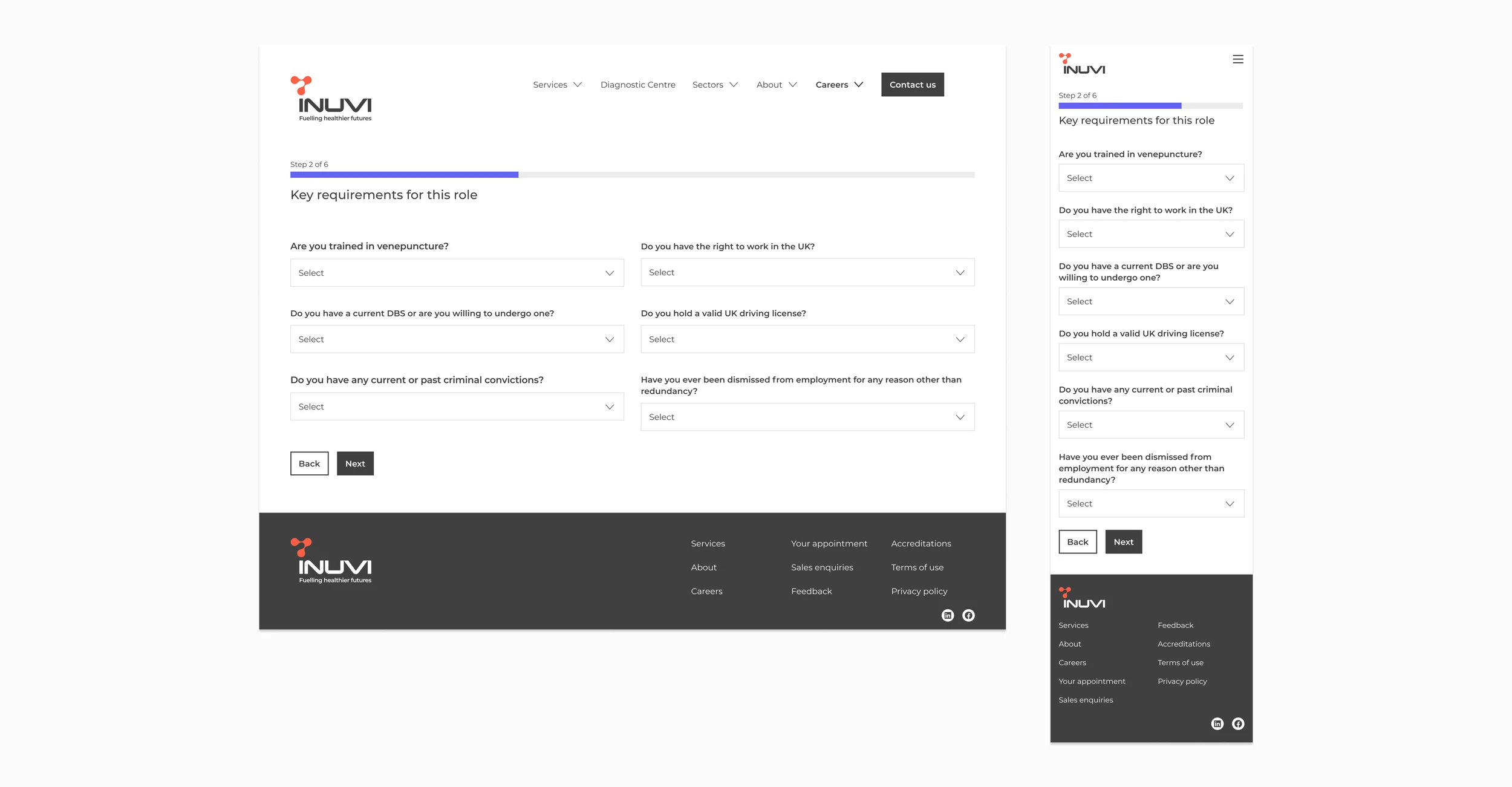Open the mobile right to work dropdown
Viewport: 1512px width, 787px height.
pos(1151,234)
